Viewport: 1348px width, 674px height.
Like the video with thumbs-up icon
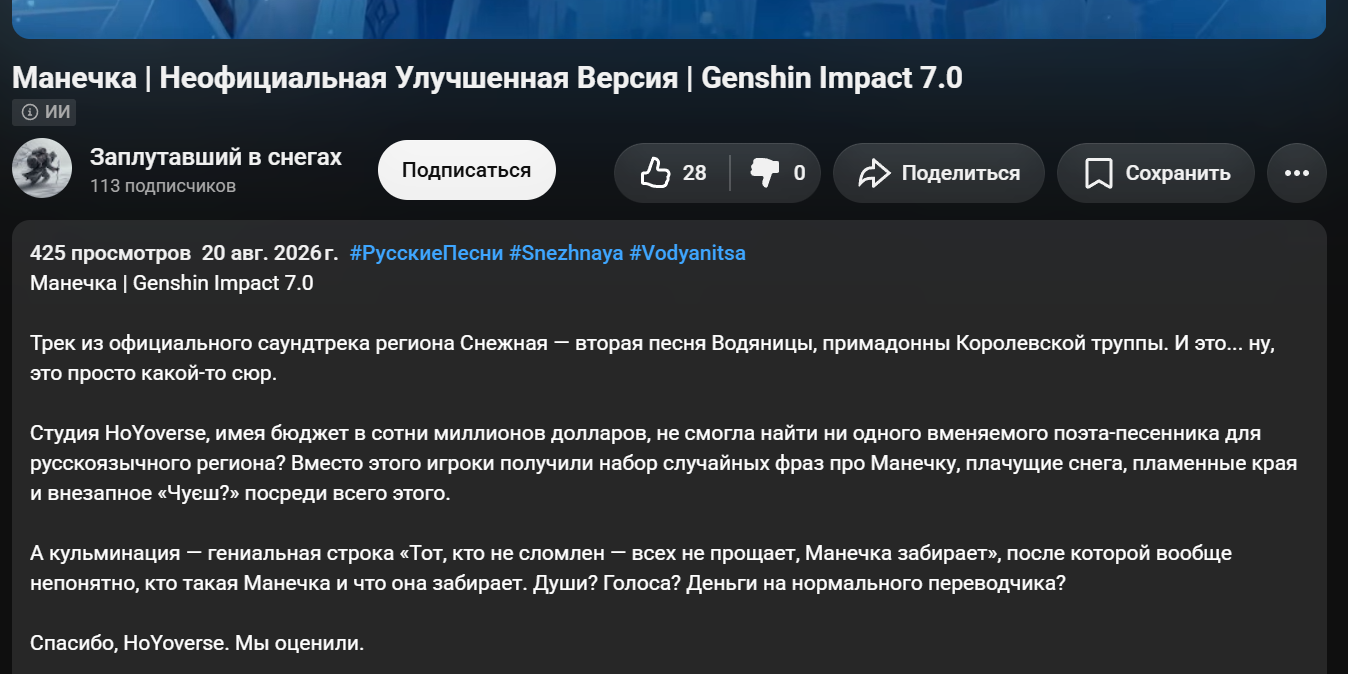point(655,172)
